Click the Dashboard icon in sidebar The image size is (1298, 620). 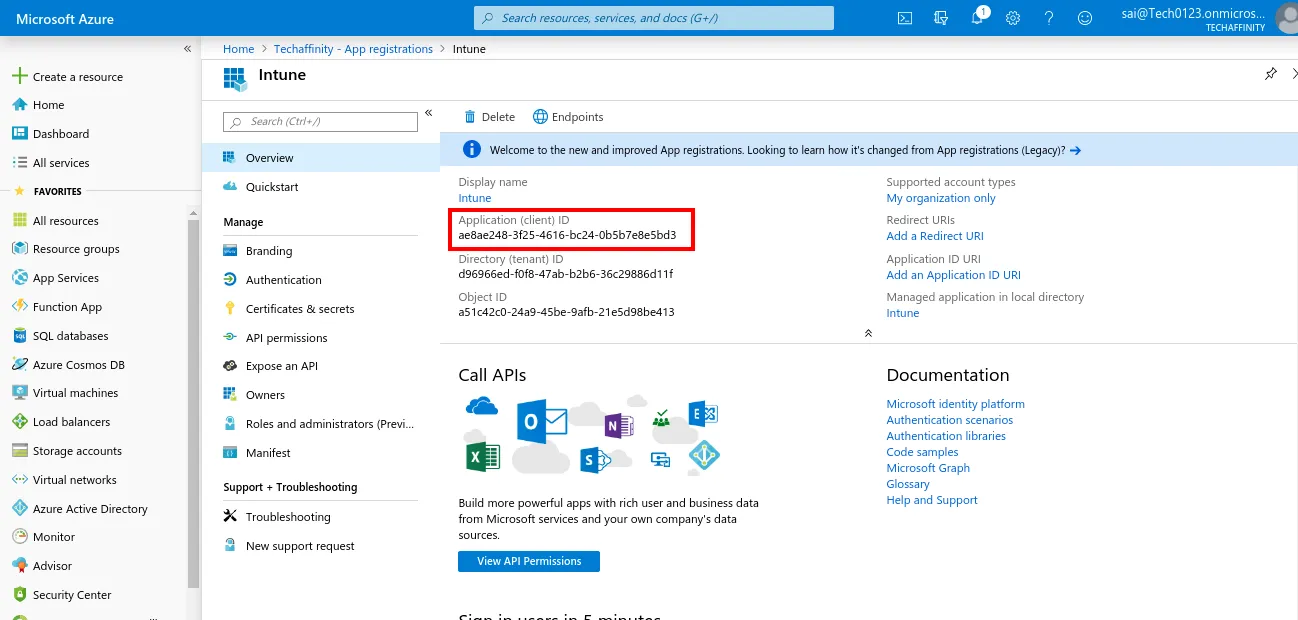(19, 133)
